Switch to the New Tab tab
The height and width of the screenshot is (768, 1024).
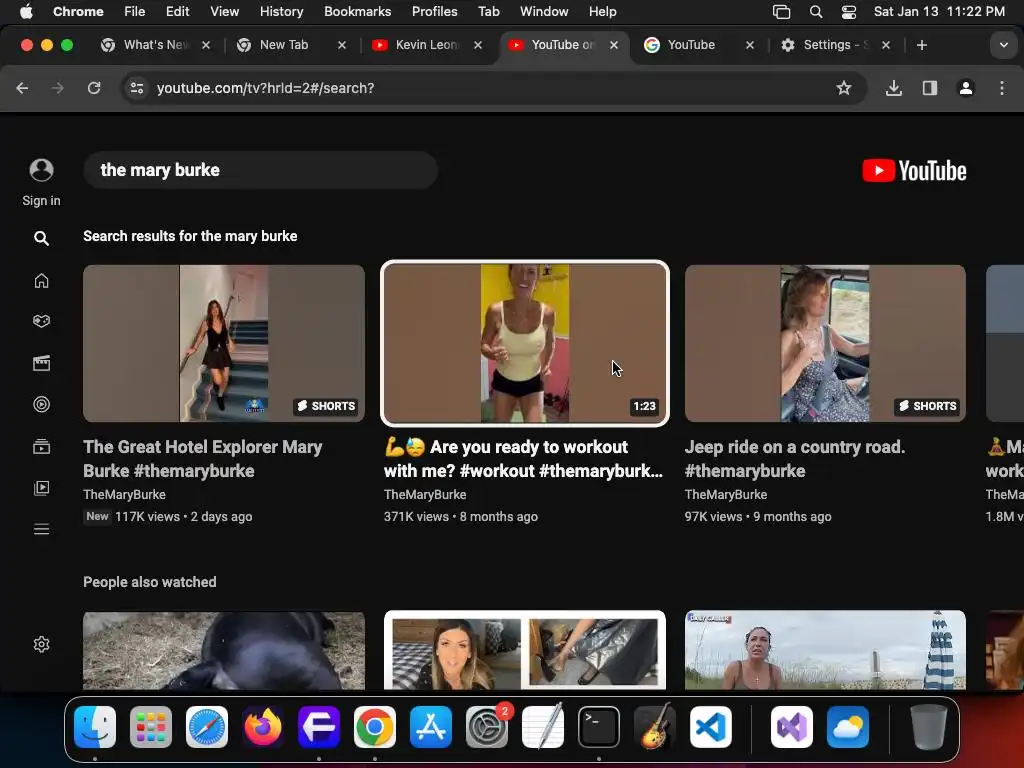(x=283, y=45)
